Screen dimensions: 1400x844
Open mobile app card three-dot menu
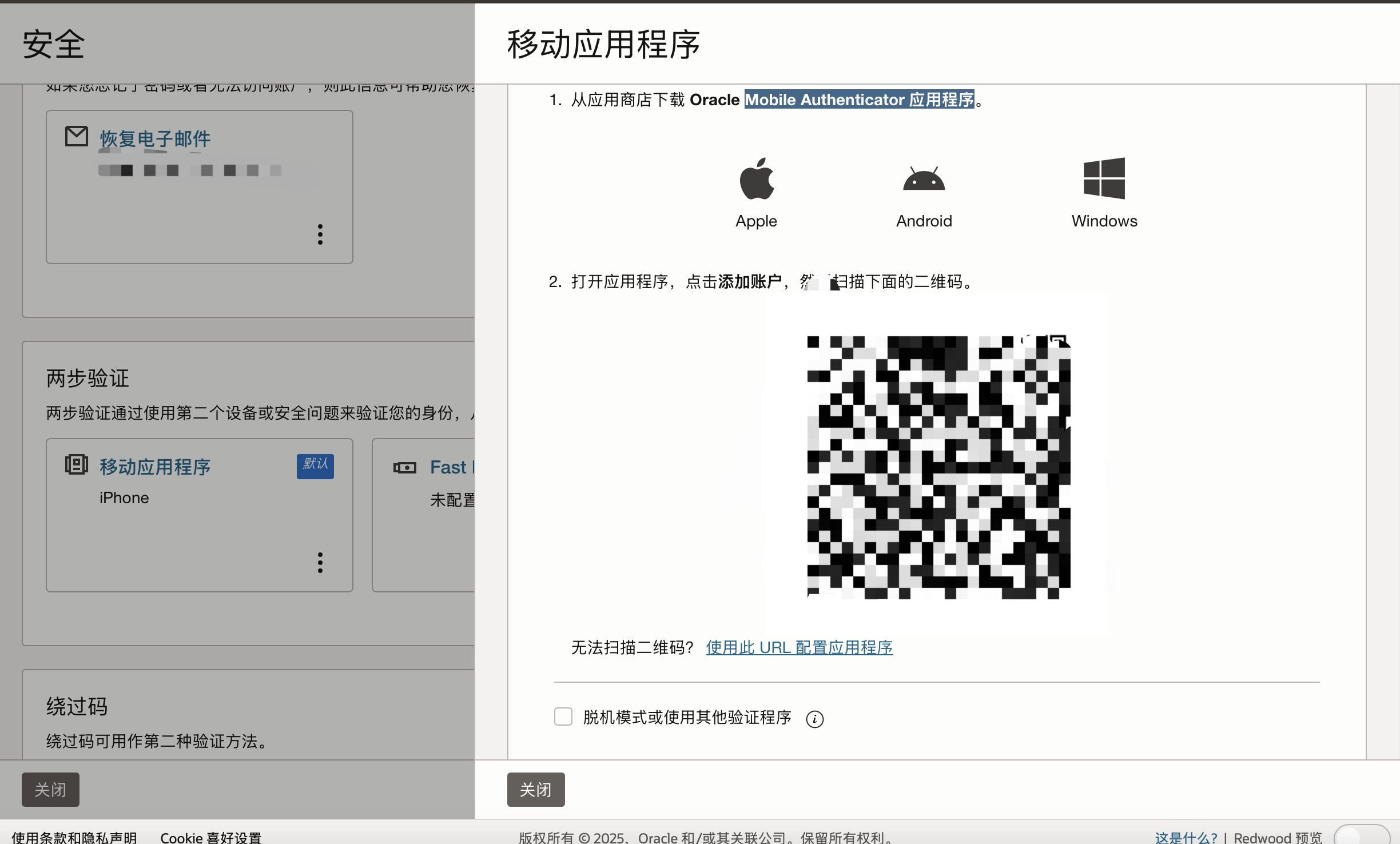[320, 563]
